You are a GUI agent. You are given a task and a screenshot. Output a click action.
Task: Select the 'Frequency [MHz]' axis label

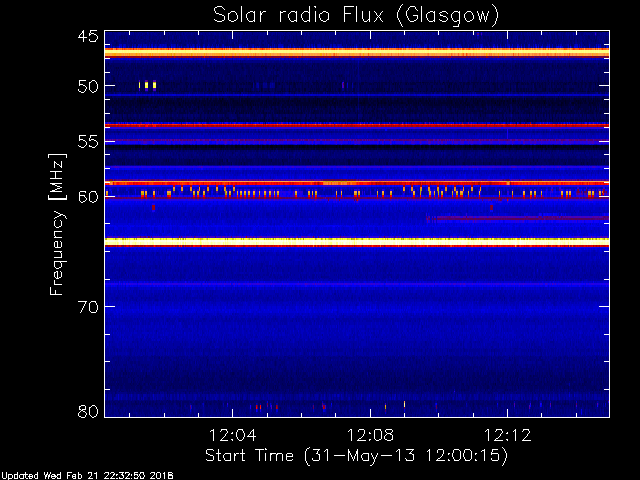(x=57, y=224)
